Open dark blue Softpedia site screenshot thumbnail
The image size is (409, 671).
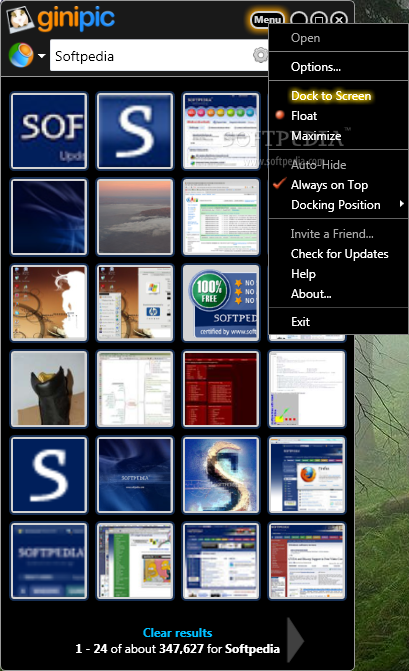221,561
